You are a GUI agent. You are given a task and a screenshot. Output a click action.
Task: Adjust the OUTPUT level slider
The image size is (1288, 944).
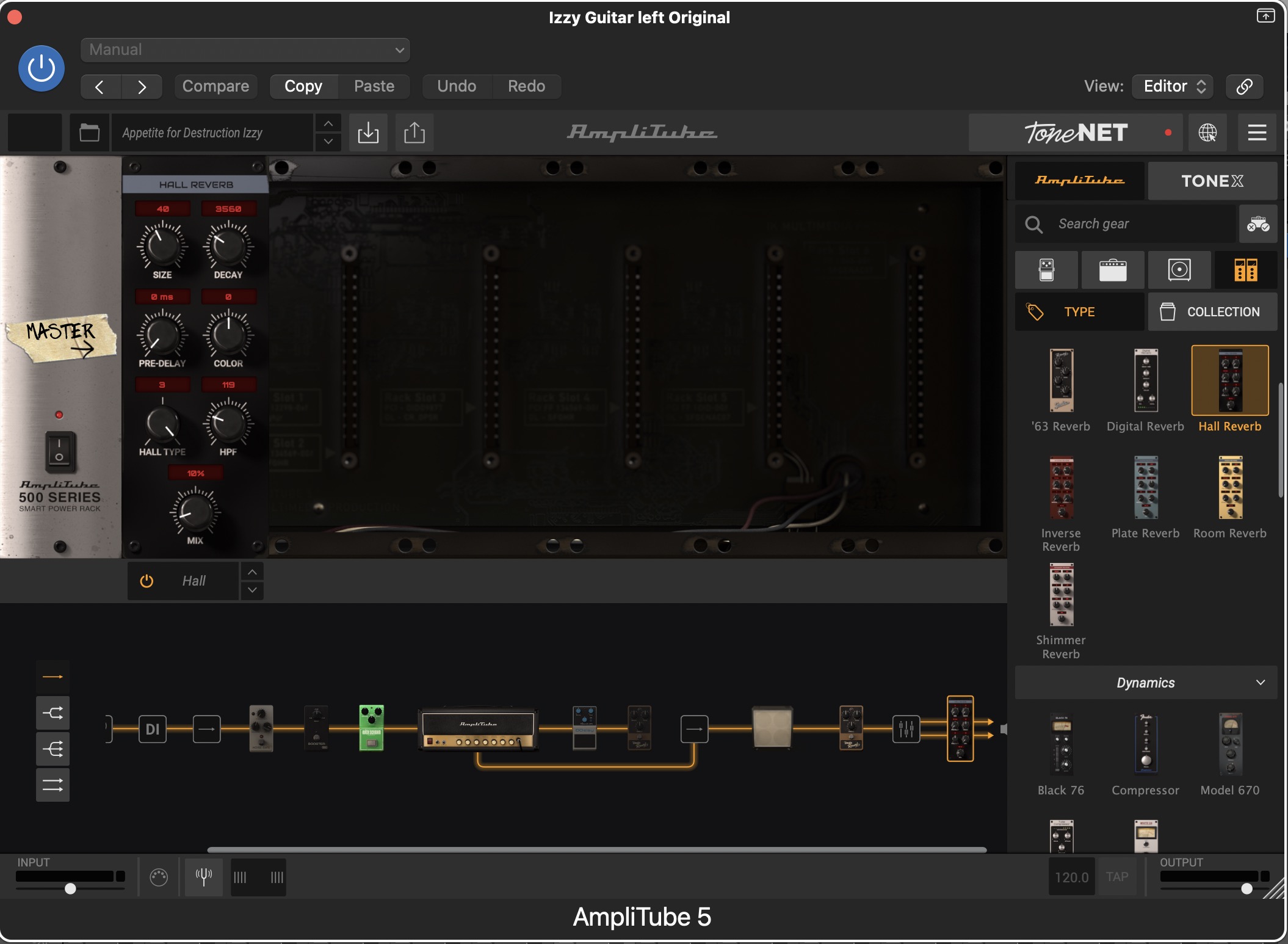[1246, 888]
